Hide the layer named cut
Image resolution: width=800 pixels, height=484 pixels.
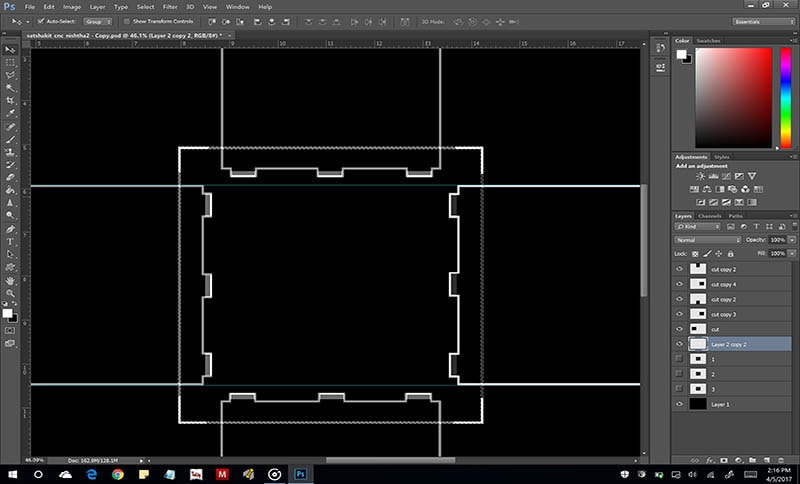679,329
